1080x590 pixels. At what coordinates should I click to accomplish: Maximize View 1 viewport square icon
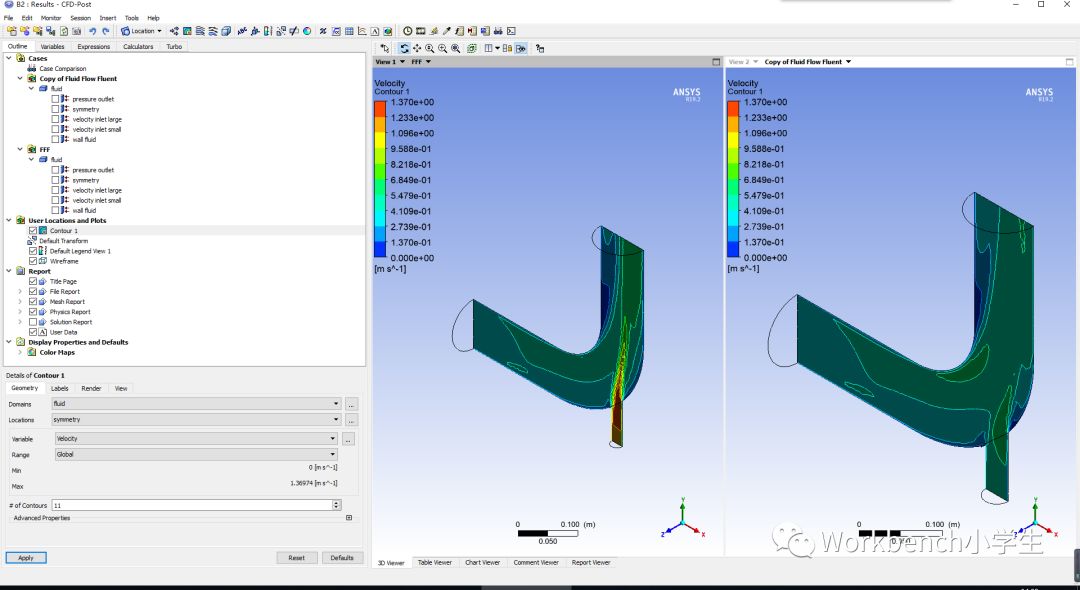pos(716,62)
